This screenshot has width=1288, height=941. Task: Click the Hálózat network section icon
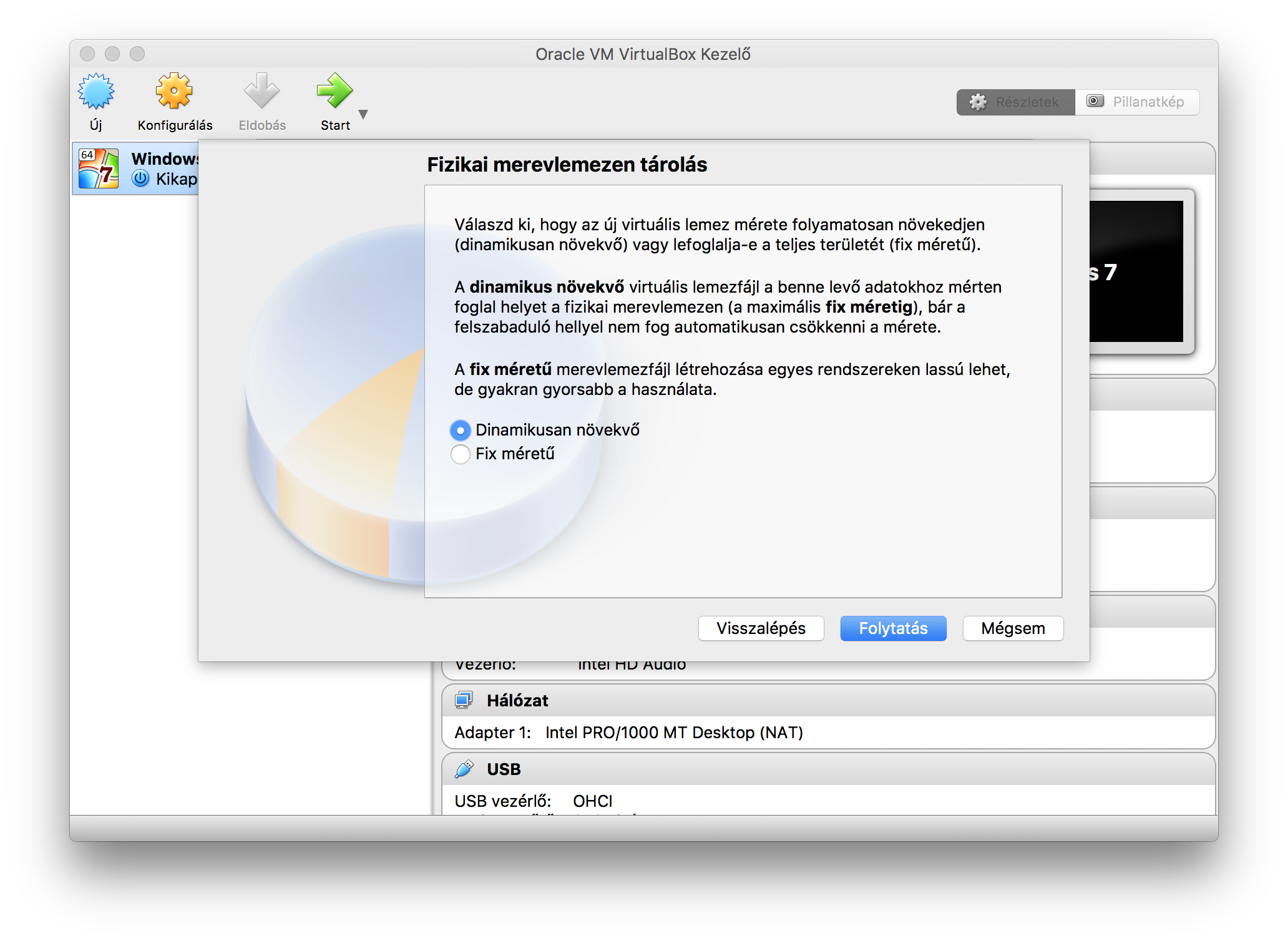pos(464,700)
